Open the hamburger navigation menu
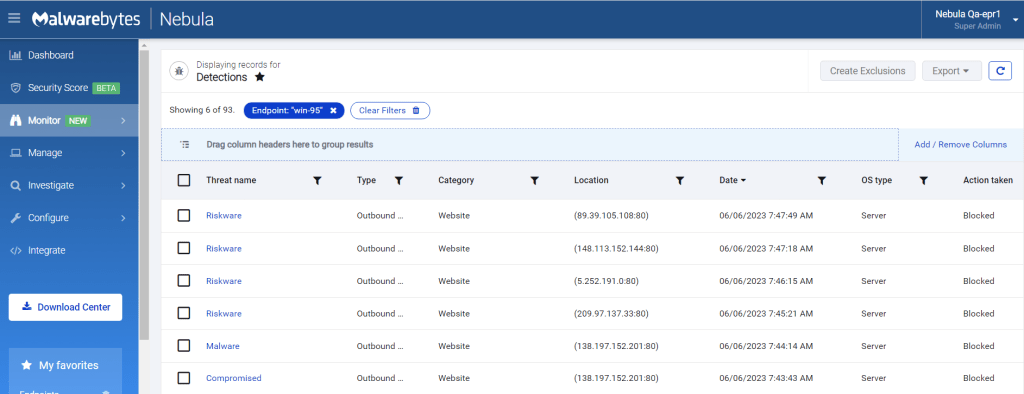 [14, 18]
